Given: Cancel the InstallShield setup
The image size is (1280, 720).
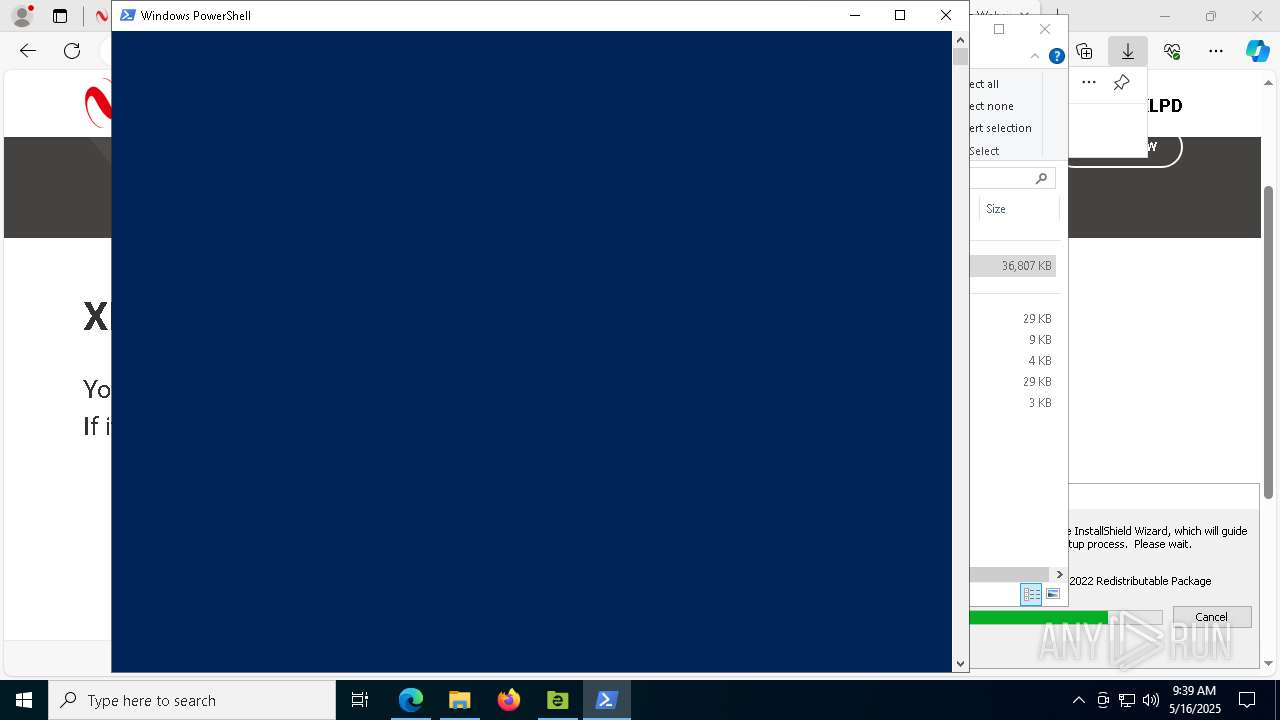Looking at the screenshot, I should [1211, 617].
